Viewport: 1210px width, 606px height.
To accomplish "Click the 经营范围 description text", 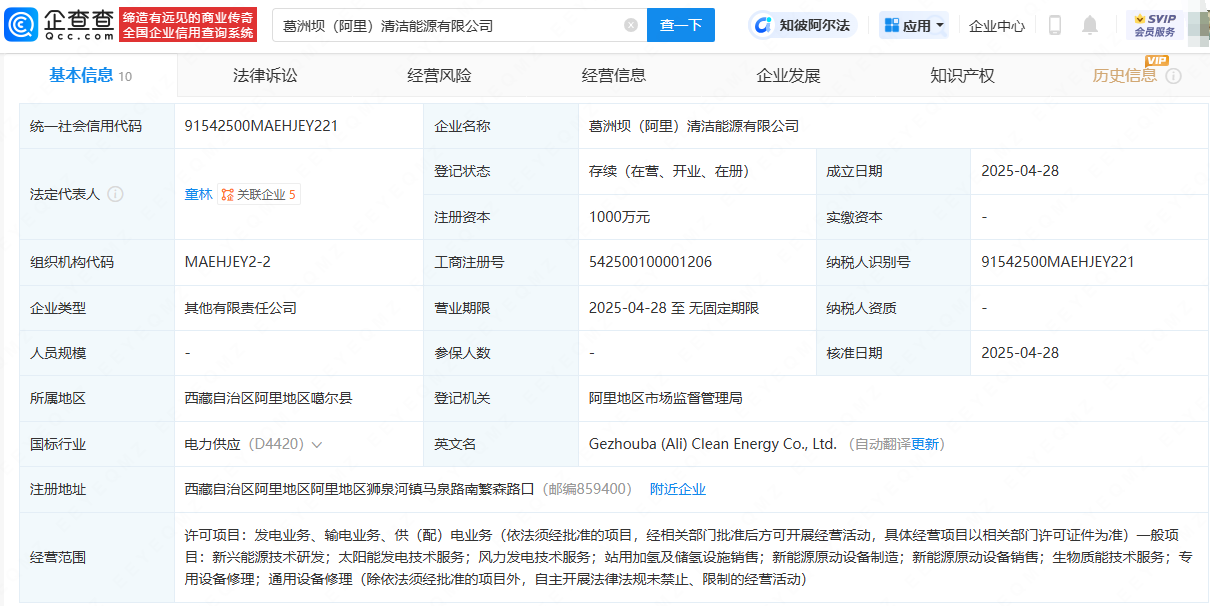I will (688, 557).
